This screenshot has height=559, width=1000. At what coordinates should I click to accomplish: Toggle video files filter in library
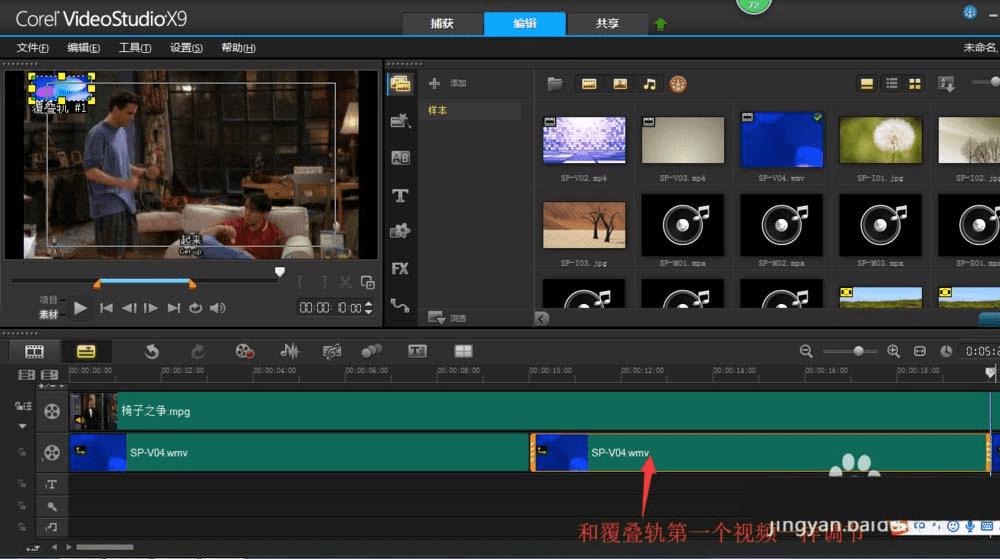[589, 84]
